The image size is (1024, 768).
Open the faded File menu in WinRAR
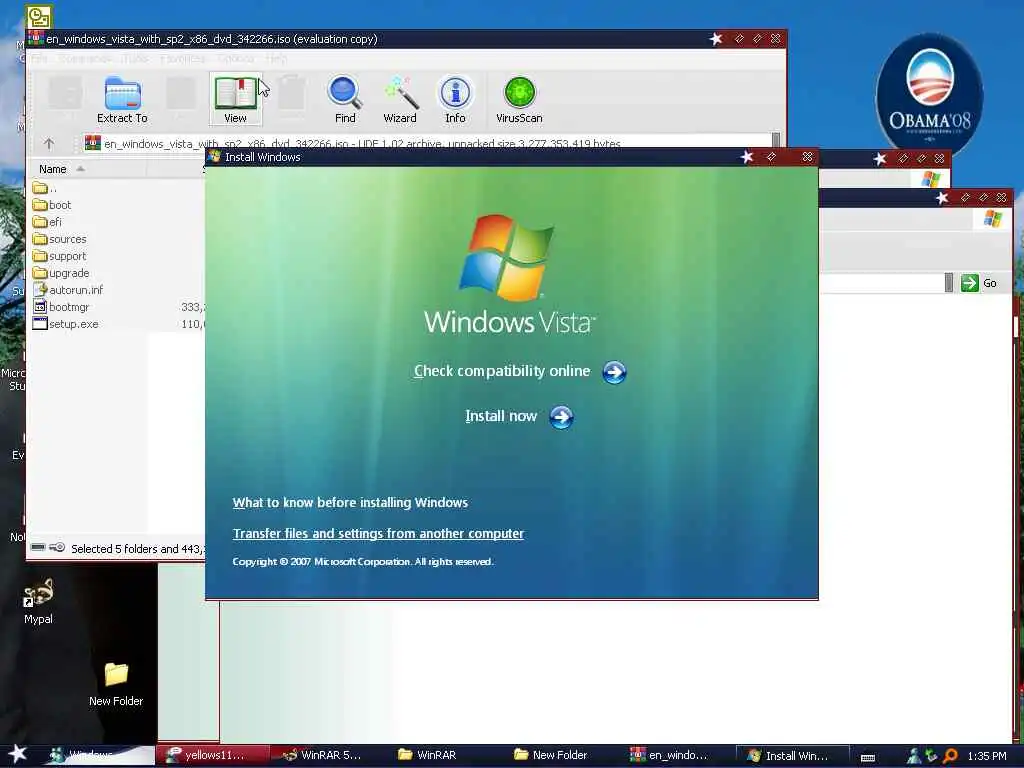coord(39,59)
